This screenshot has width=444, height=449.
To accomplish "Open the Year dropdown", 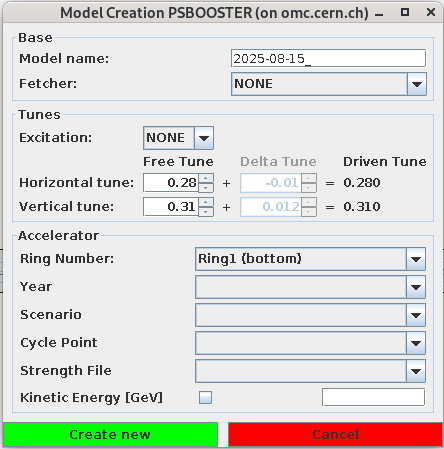I will 310,287.
